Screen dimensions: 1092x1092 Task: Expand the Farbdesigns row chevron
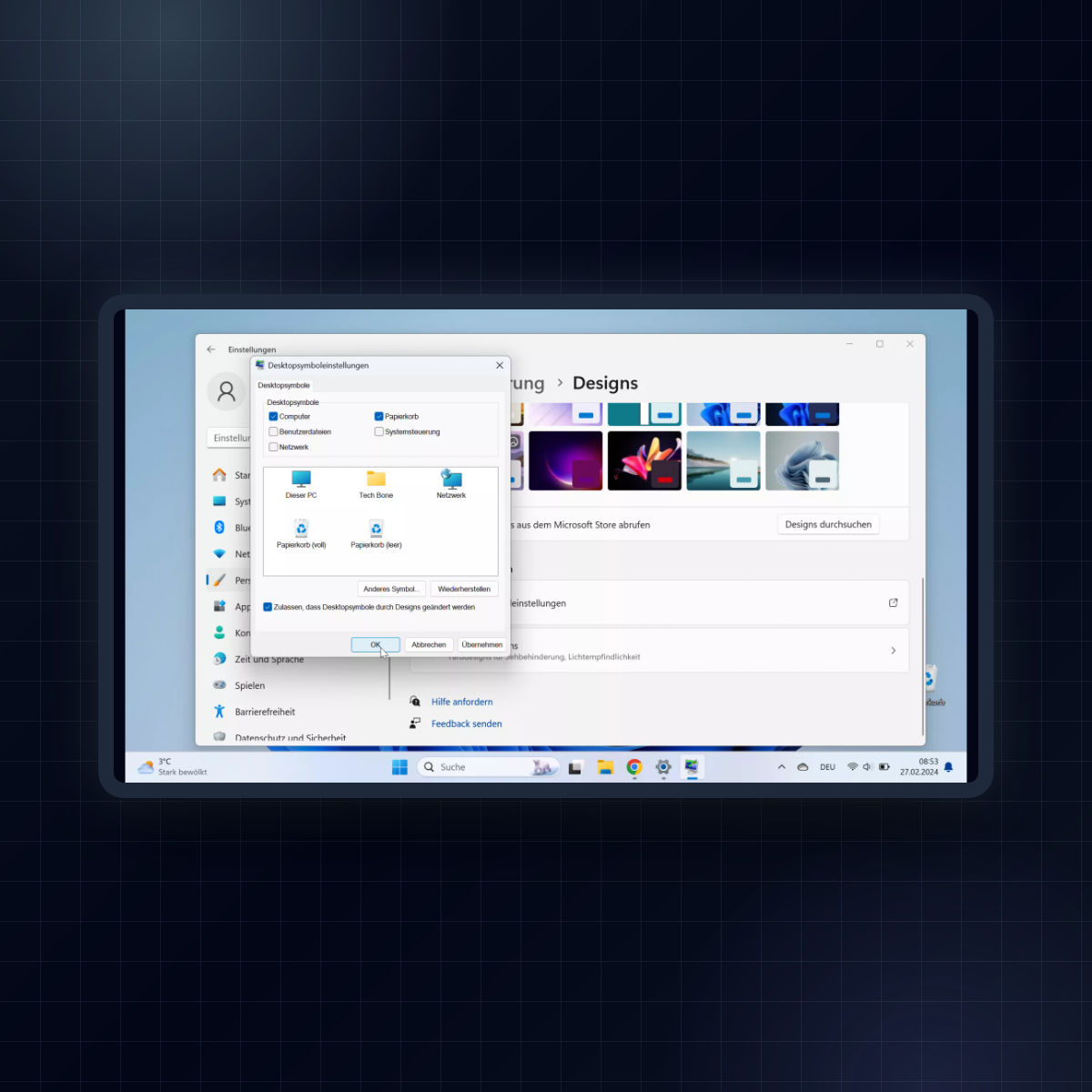(x=893, y=651)
